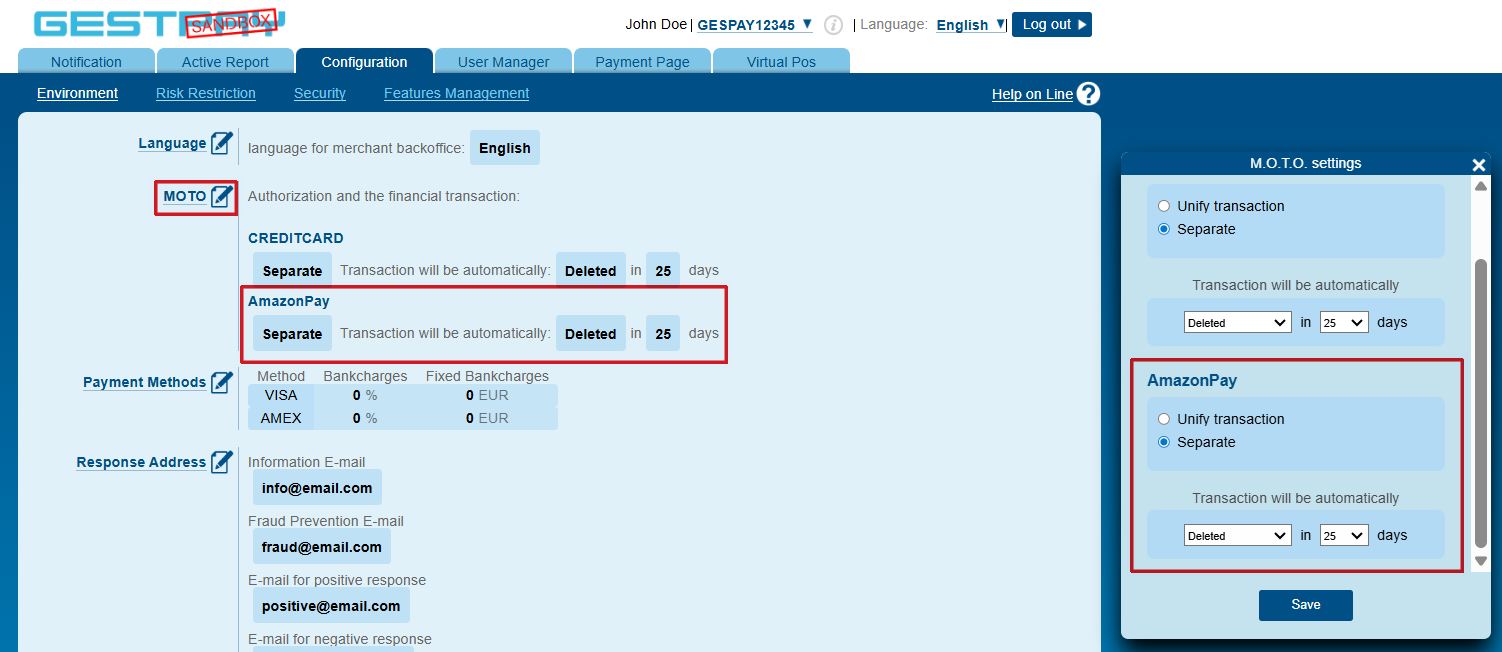This screenshot has width=1502, height=652.
Task: Select Separate option under AmazonPay
Action: pyautogui.click(x=1163, y=442)
